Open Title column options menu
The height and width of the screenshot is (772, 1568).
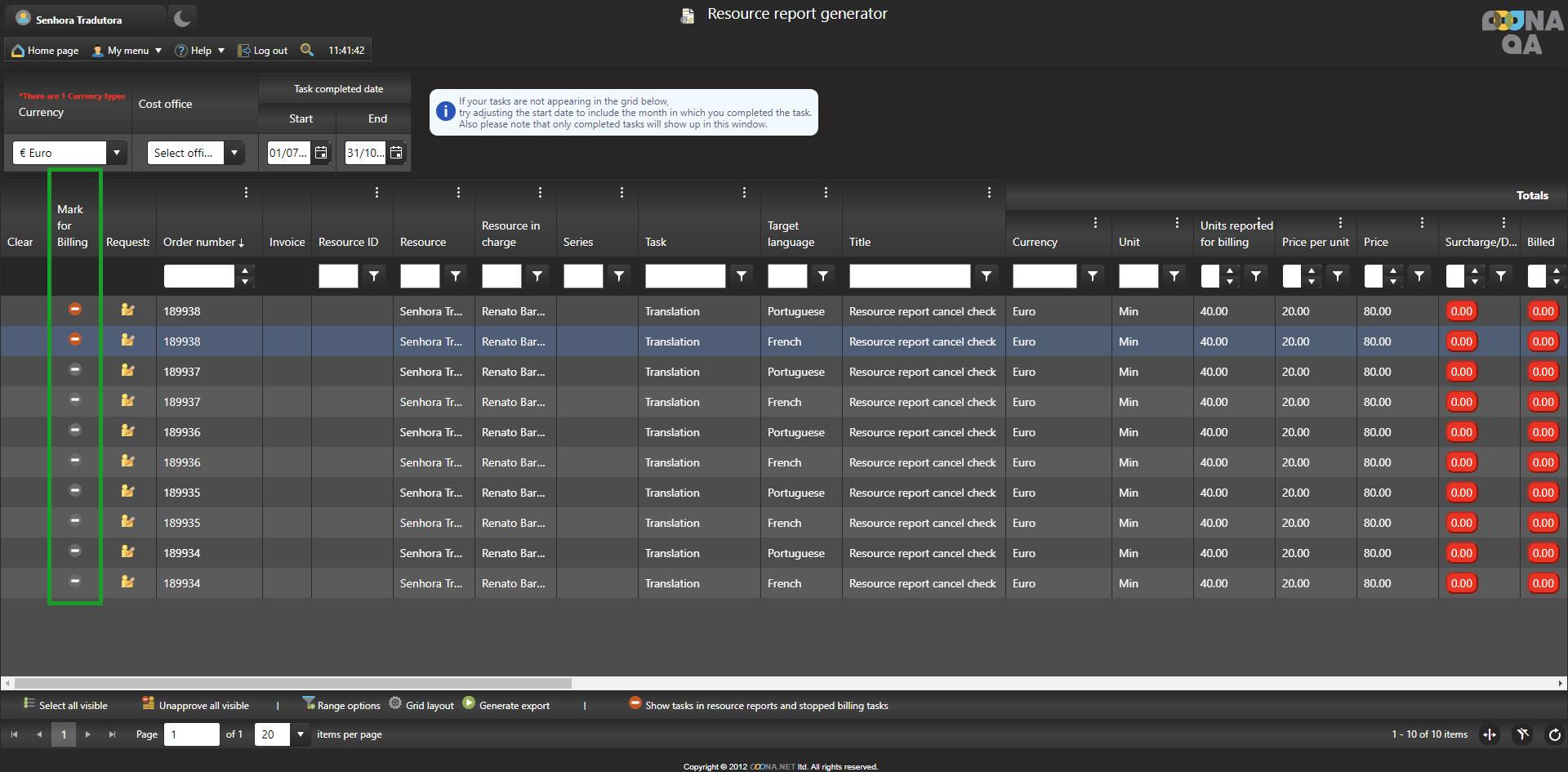pos(989,193)
